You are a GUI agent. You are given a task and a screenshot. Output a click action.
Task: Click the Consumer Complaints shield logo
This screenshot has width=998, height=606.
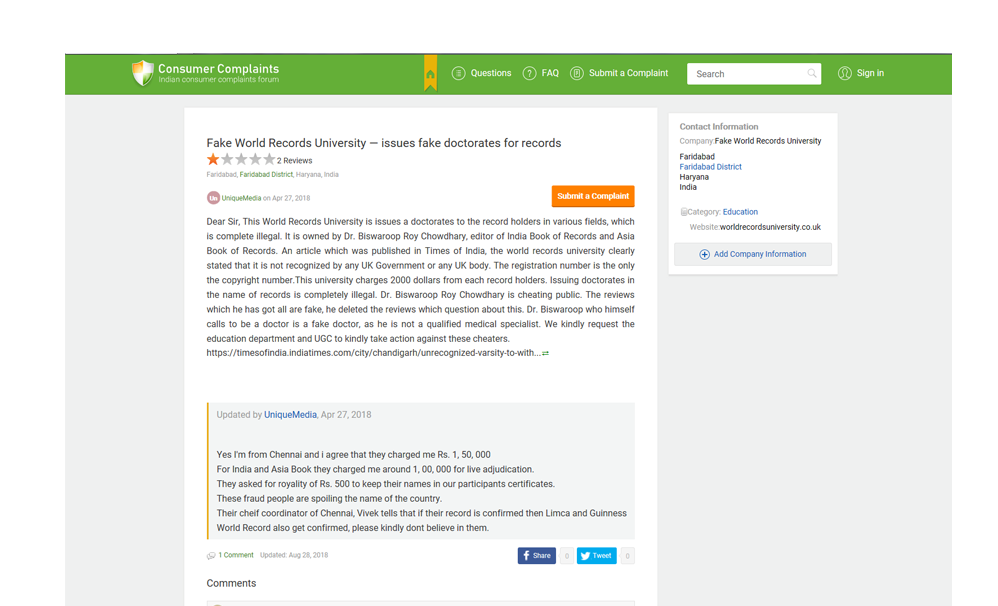click(143, 73)
